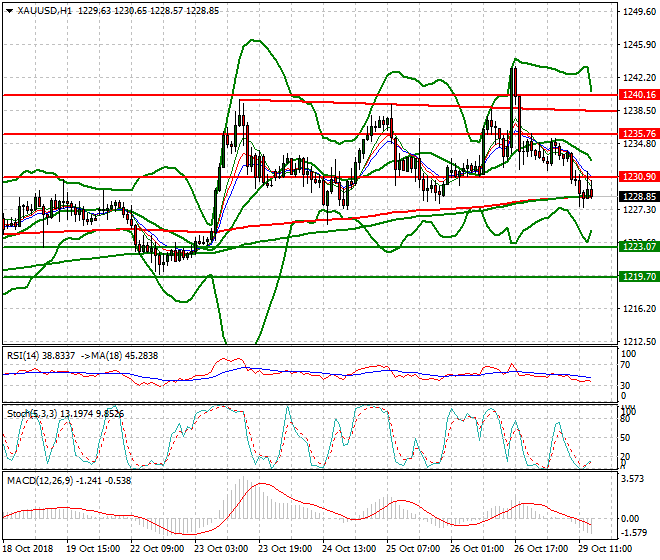Click the 1216.20 price scale value
Image resolution: width=660 pixels, height=560 pixels.
pos(639,309)
